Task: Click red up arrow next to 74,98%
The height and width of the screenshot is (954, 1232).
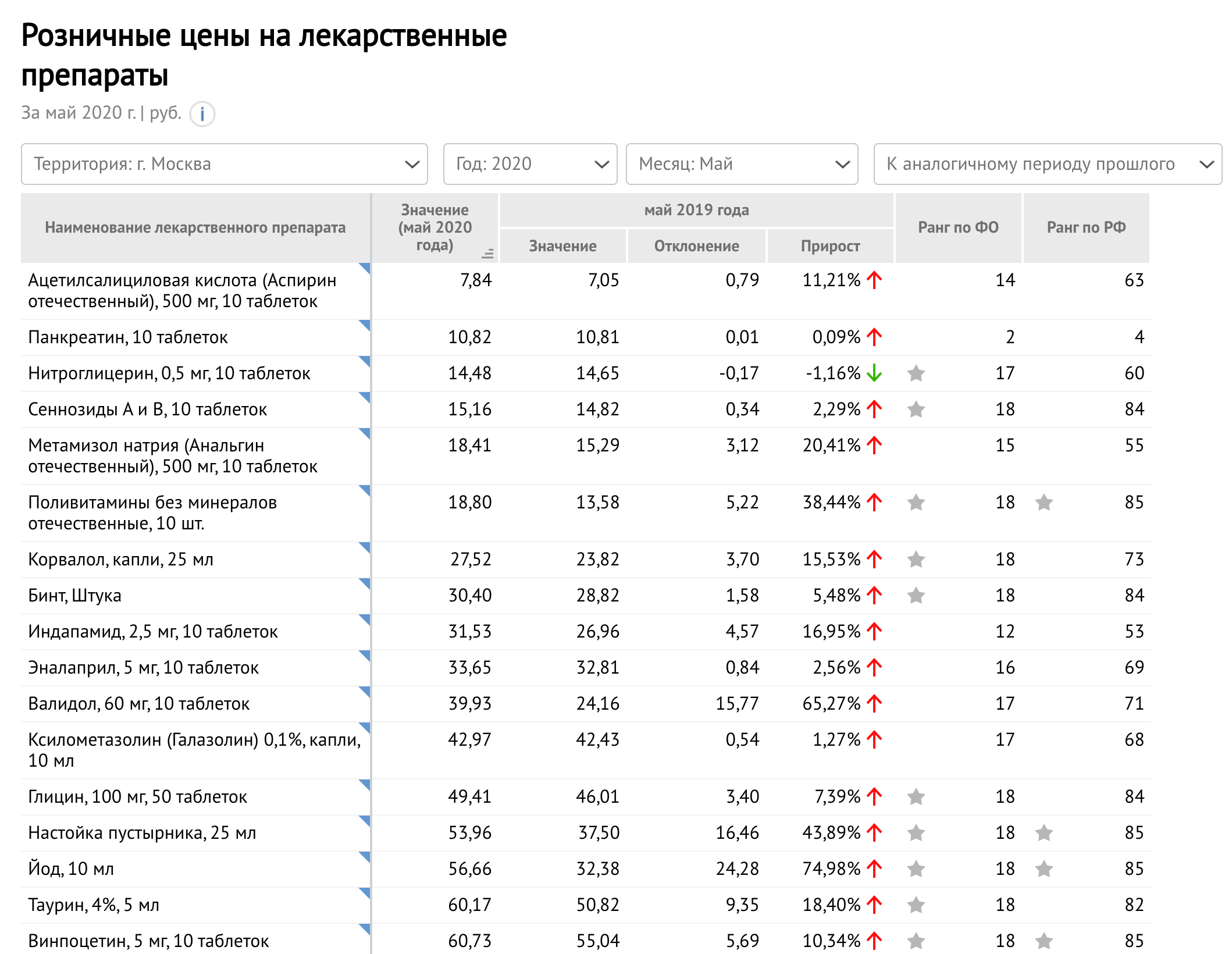Action: click(874, 868)
